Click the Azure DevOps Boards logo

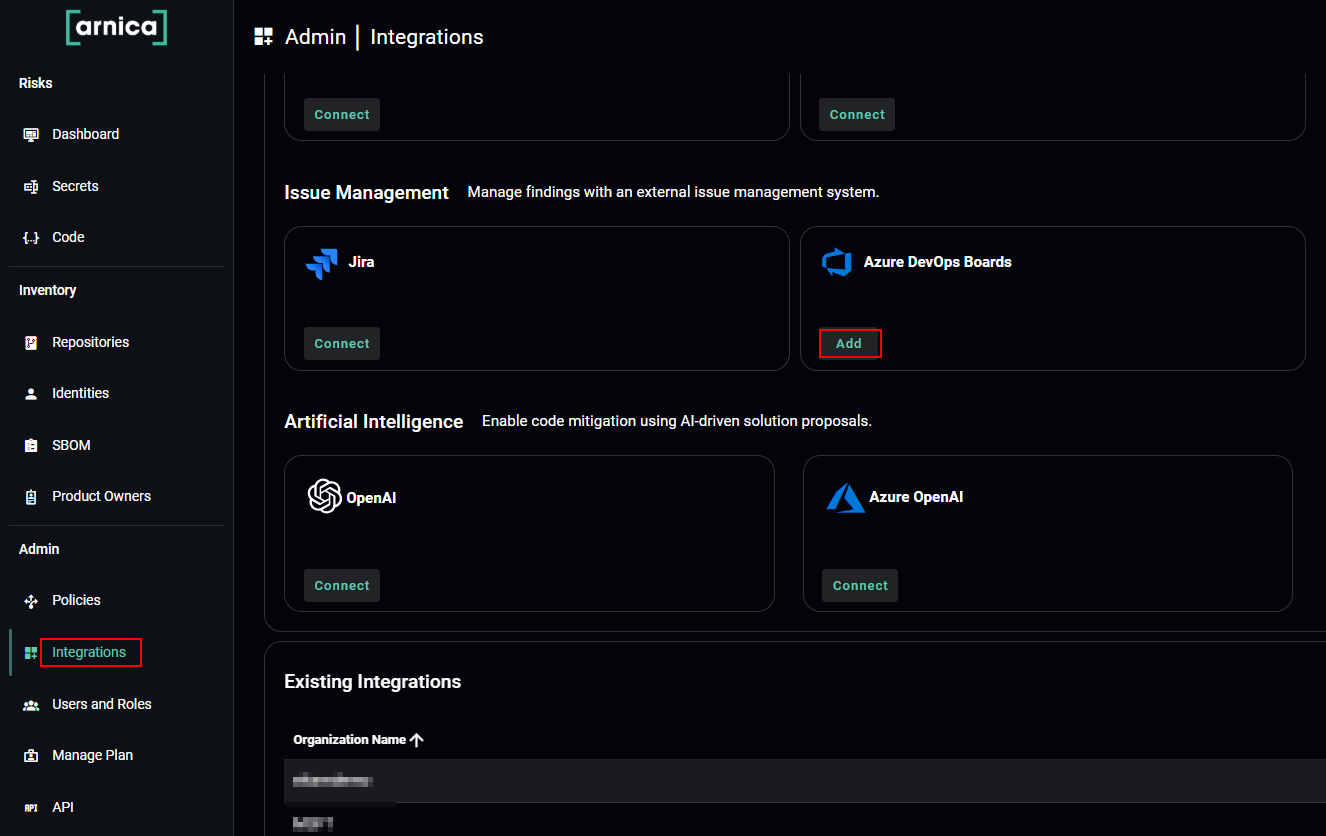click(x=836, y=263)
